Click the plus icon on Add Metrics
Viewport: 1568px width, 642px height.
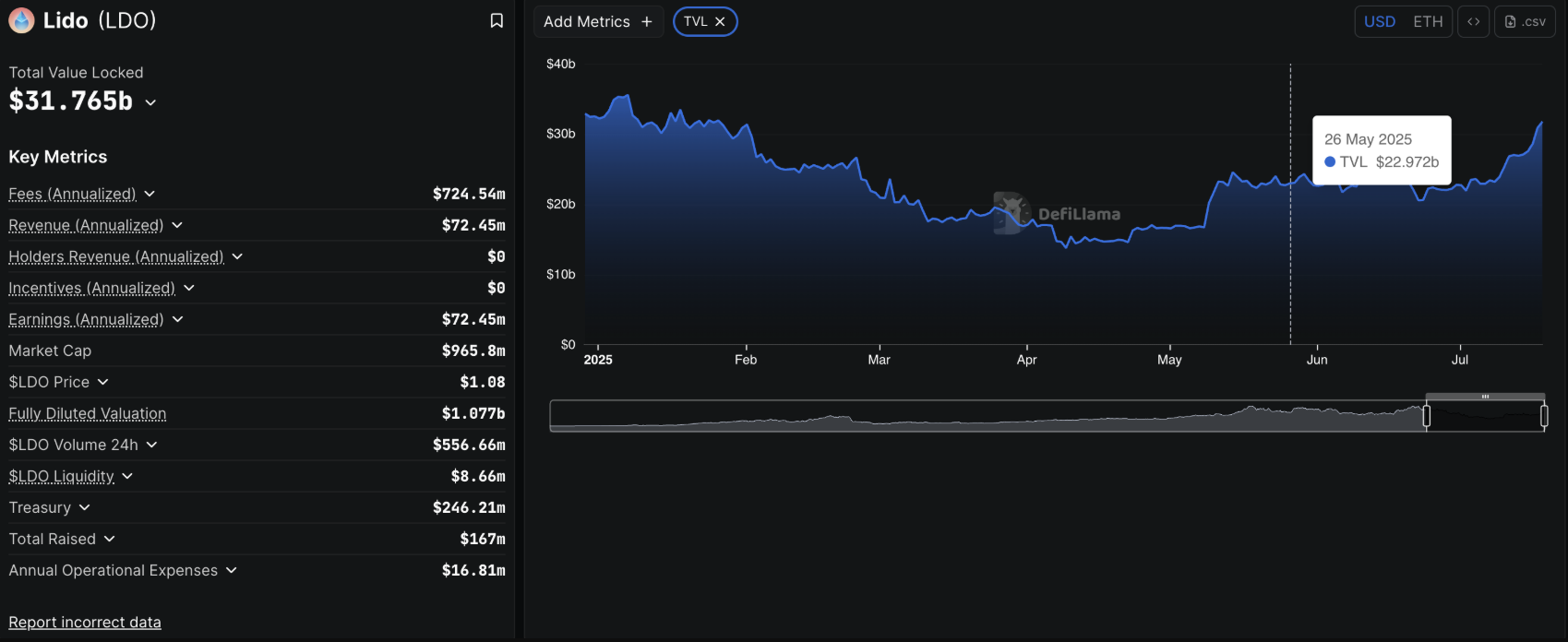pyautogui.click(x=647, y=21)
